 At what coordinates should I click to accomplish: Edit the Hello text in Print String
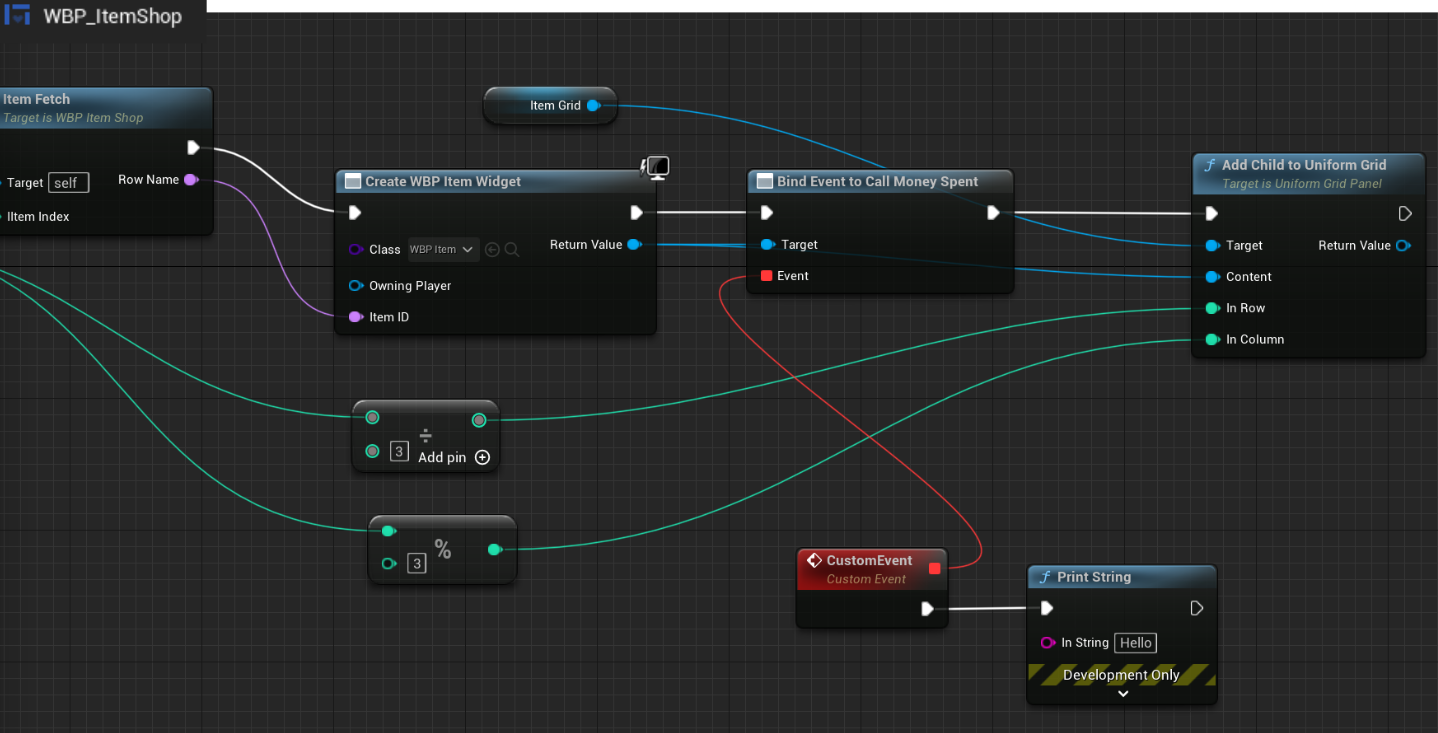tap(1135, 642)
